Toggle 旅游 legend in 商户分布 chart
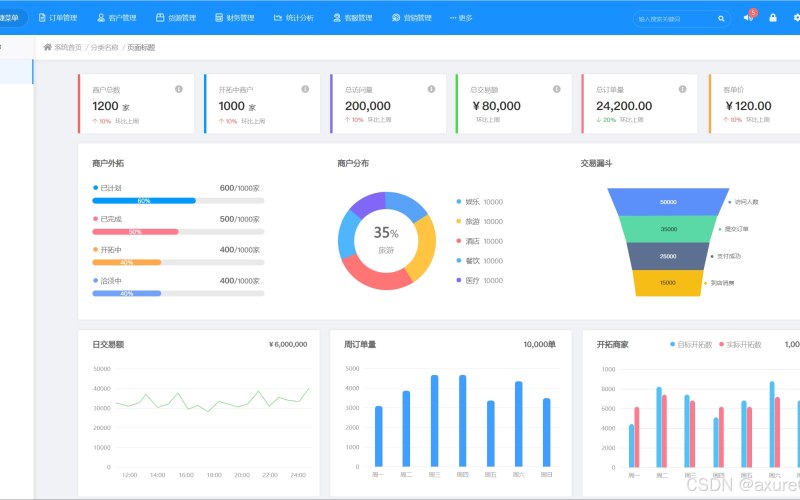The width and height of the screenshot is (800, 500). tap(479, 221)
